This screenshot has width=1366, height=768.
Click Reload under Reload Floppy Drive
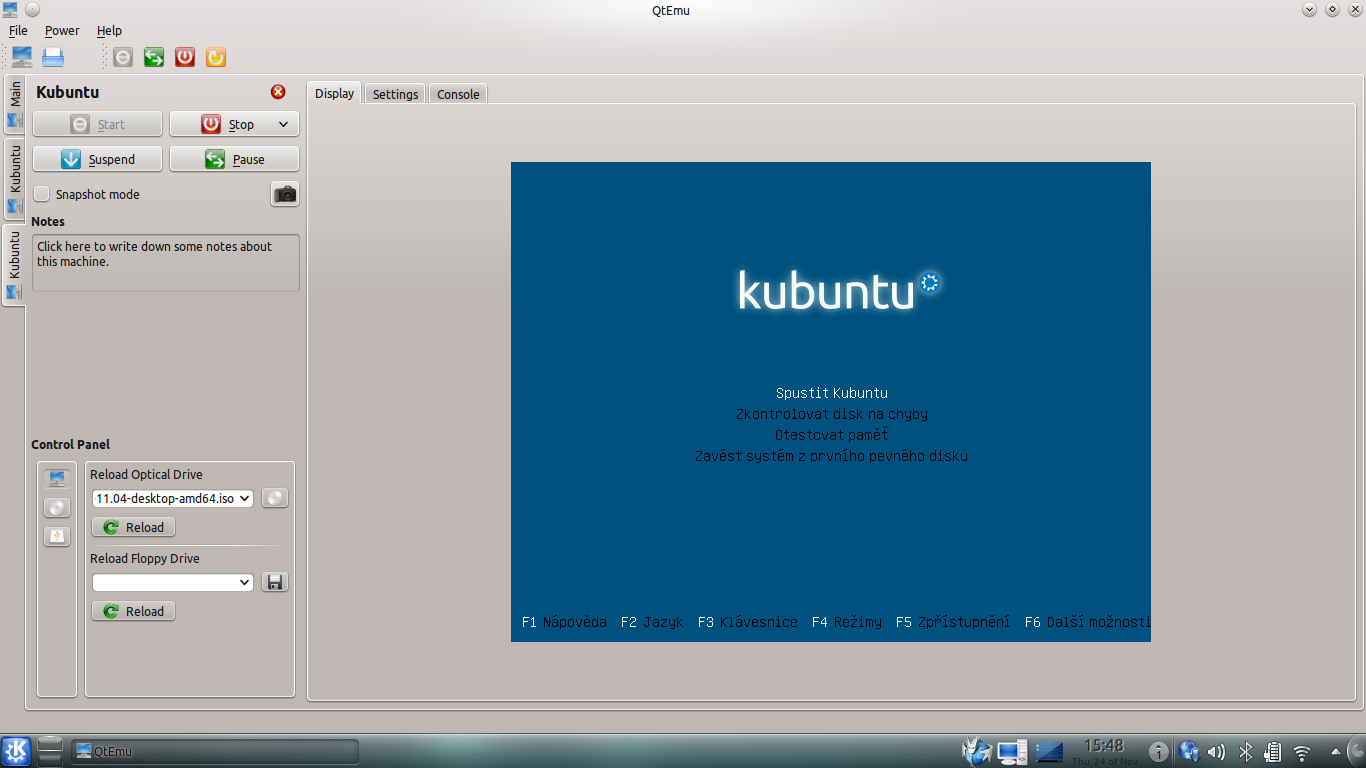pyautogui.click(x=133, y=611)
